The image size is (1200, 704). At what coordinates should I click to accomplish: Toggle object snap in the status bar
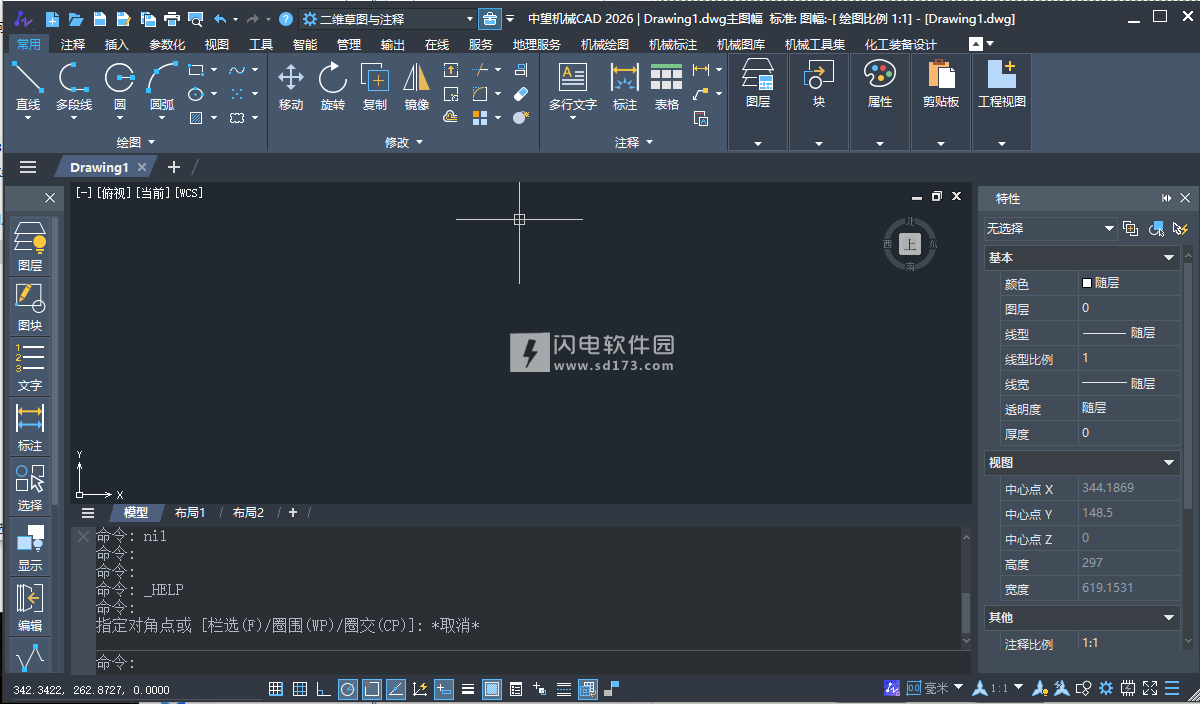point(372,689)
